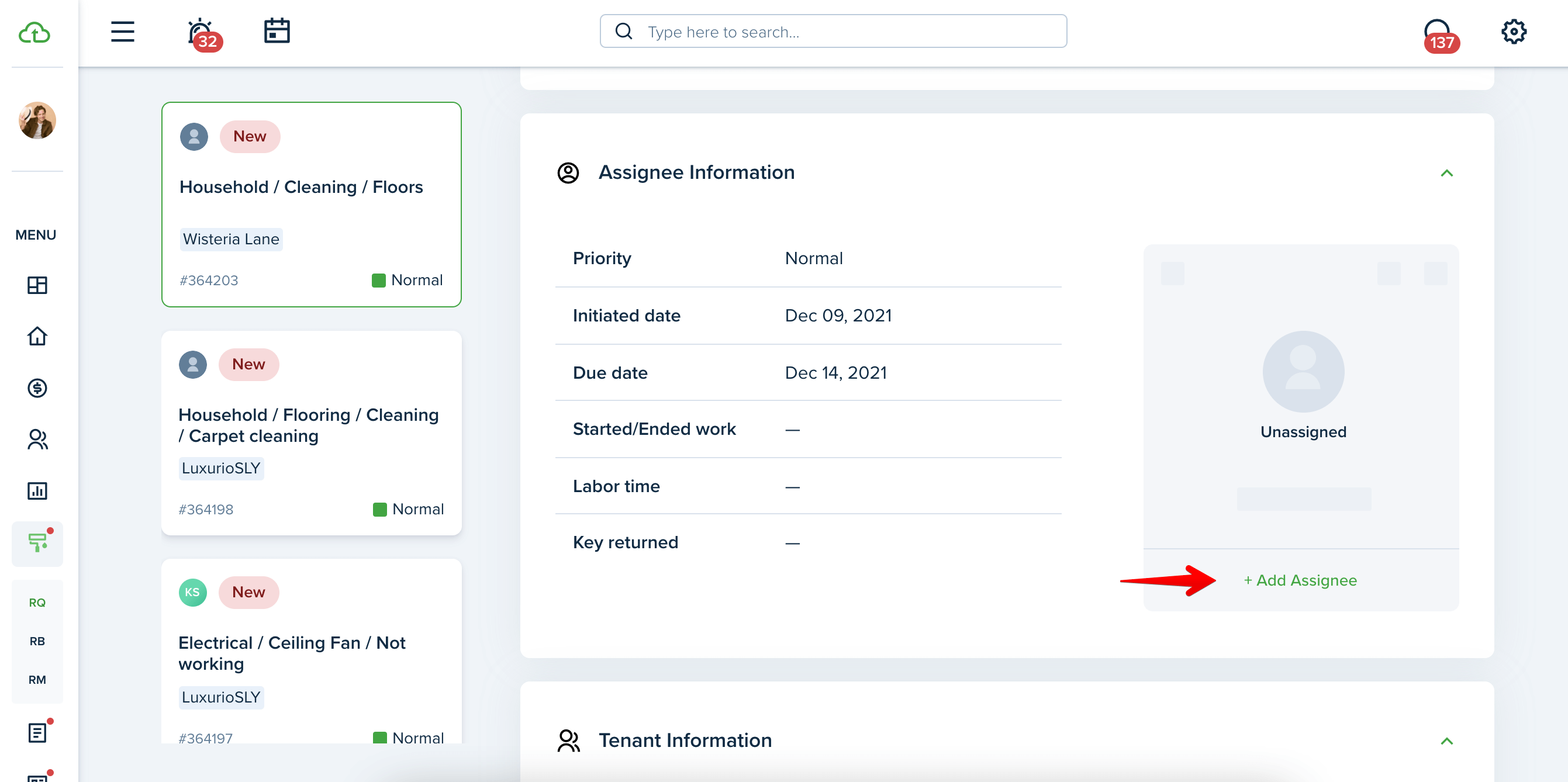The width and height of the screenshot is (1568, 782).
Task: Select RM submenu item in sidebar
Action: click(x=37, y=680)
